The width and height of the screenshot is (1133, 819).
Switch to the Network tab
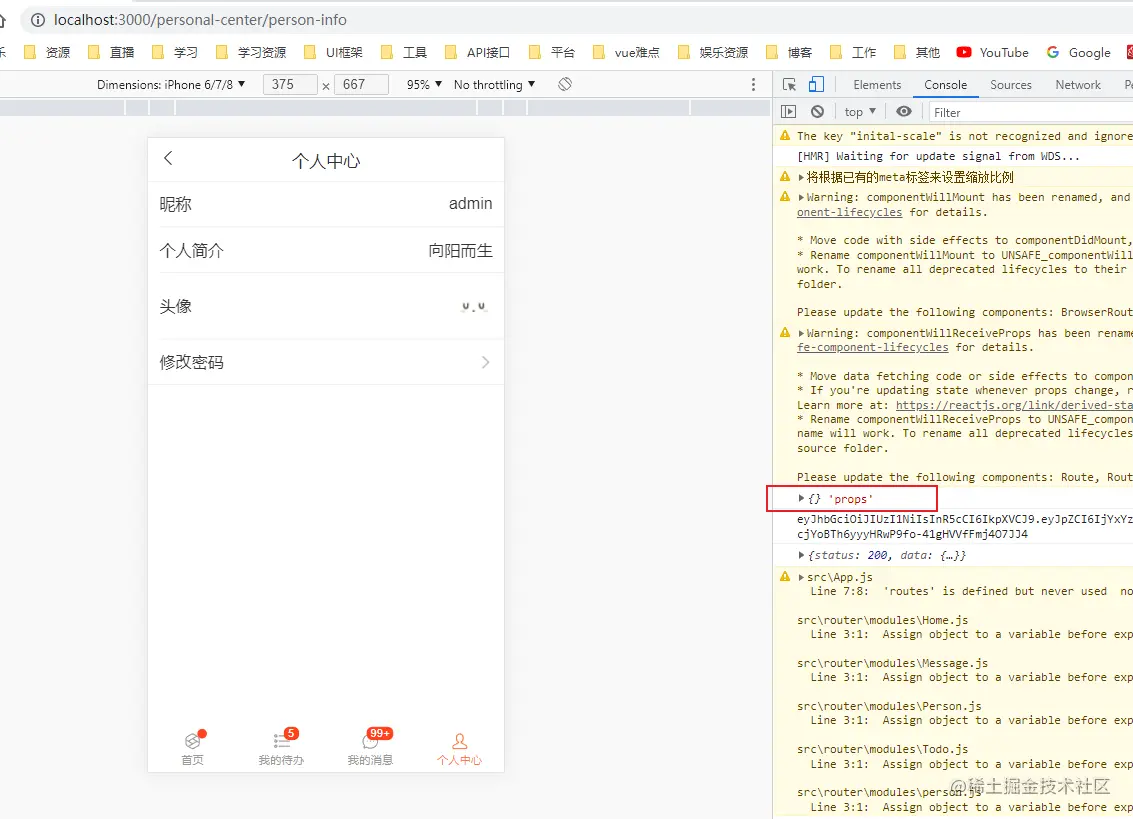(x=1078, y=85)
